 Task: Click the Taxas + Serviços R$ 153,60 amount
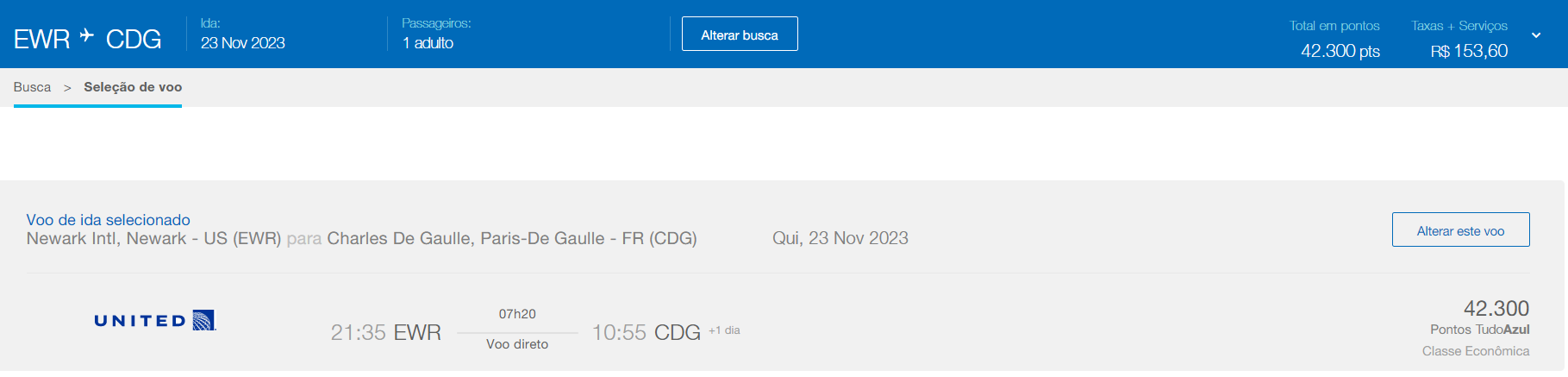pos(1469,51)
